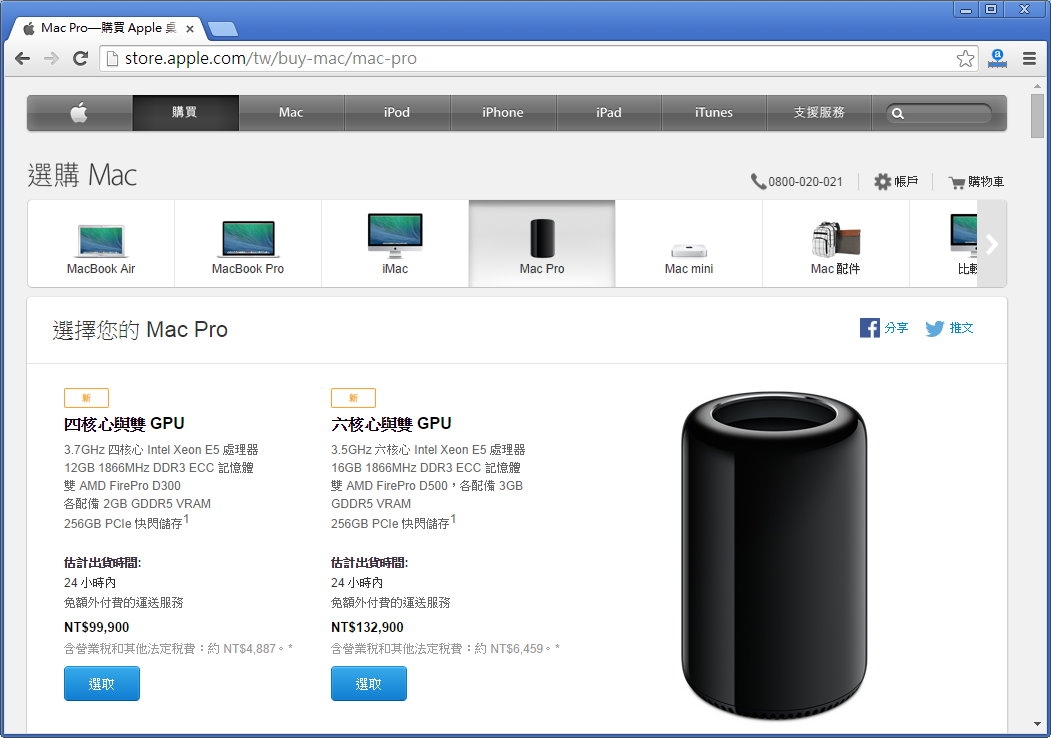Select MacBook Pro product thumbnail
This screenshot has height=738, width=1051.
(x=248, y=244)
